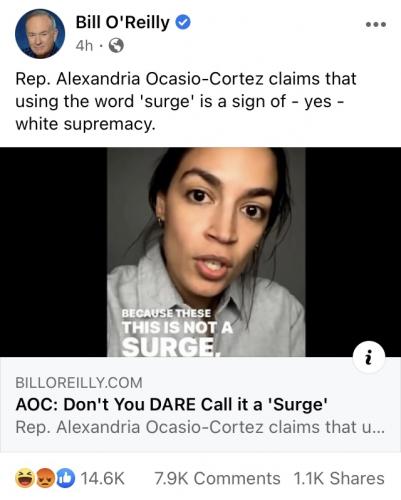Image resolution: width=401 pixels, height=500 pixels.
Task: Open the 4h post timestamp
Action: click(x=84, y=45)
